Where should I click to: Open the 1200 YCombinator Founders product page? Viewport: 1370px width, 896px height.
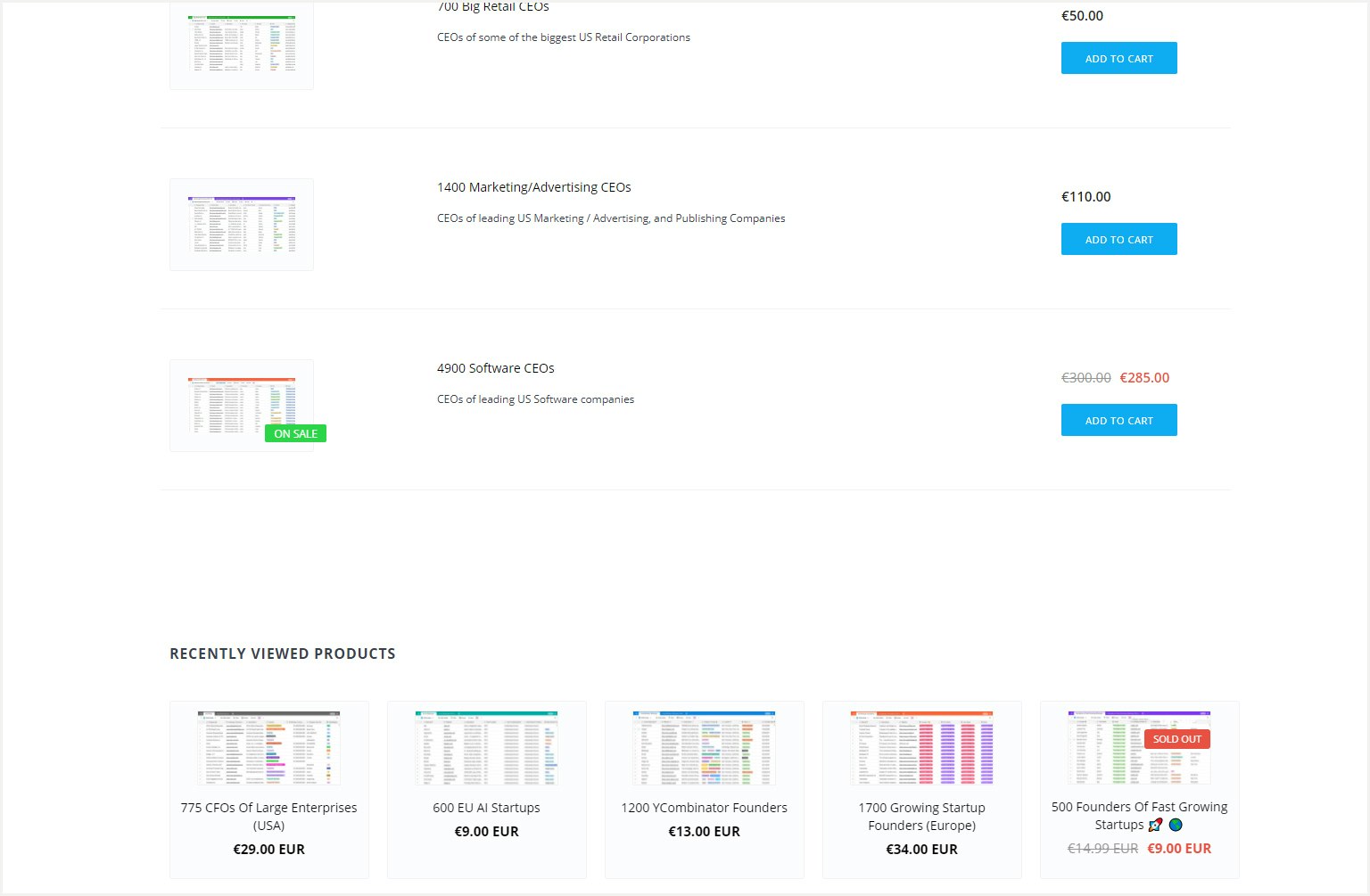(x=704, y=808)
